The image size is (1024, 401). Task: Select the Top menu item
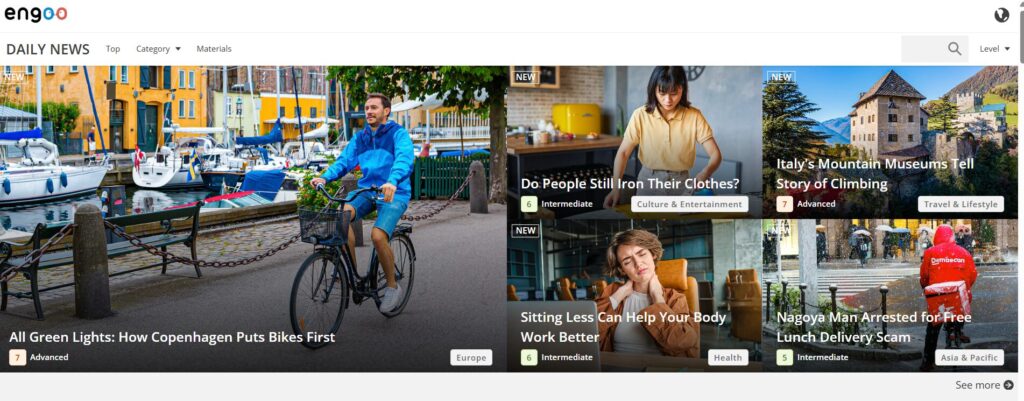(x=113, y=49)
